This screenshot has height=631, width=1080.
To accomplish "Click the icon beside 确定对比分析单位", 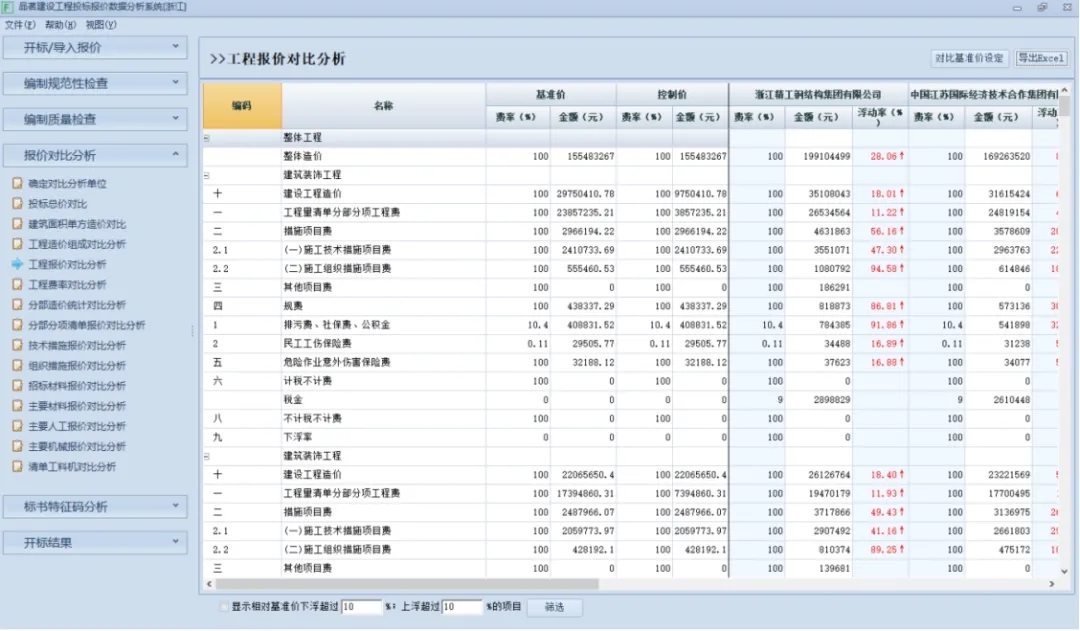I will pyautogui.click(x=17, y=184).
